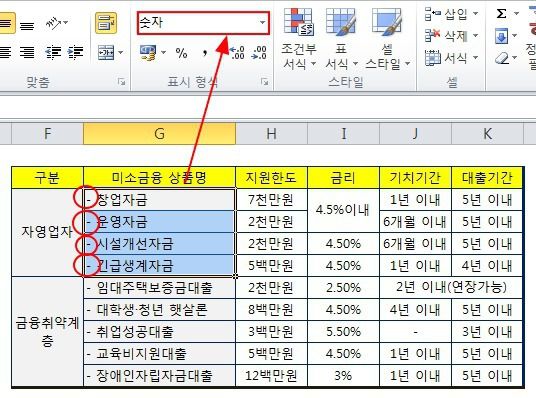Click the 삭제 delete cells button

coord(446,35)
